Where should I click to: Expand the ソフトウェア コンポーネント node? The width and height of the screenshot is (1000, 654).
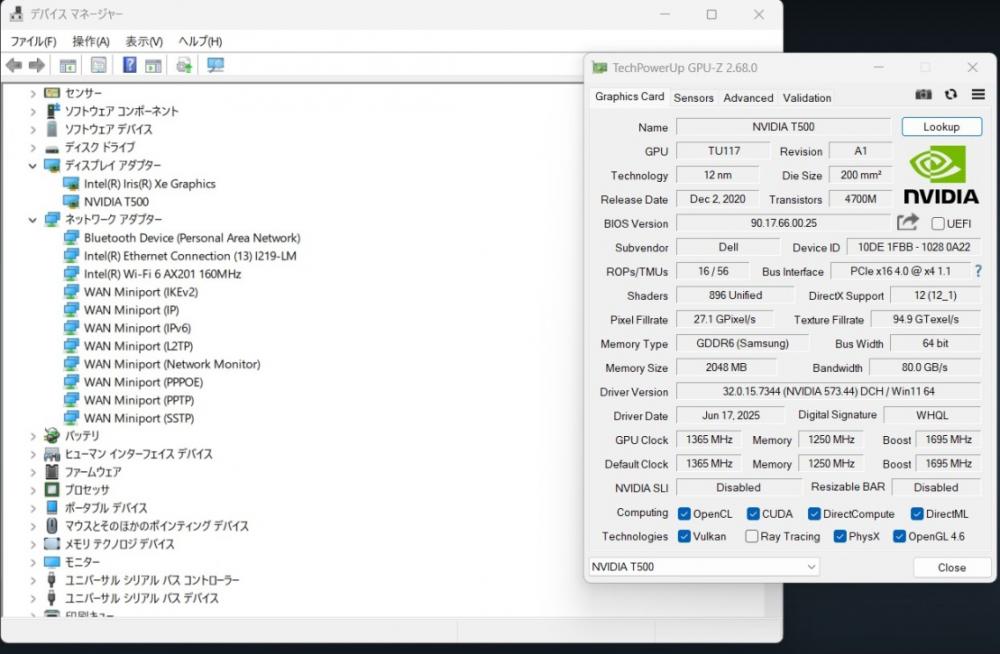pyautogui.click(x=33, y=112)
